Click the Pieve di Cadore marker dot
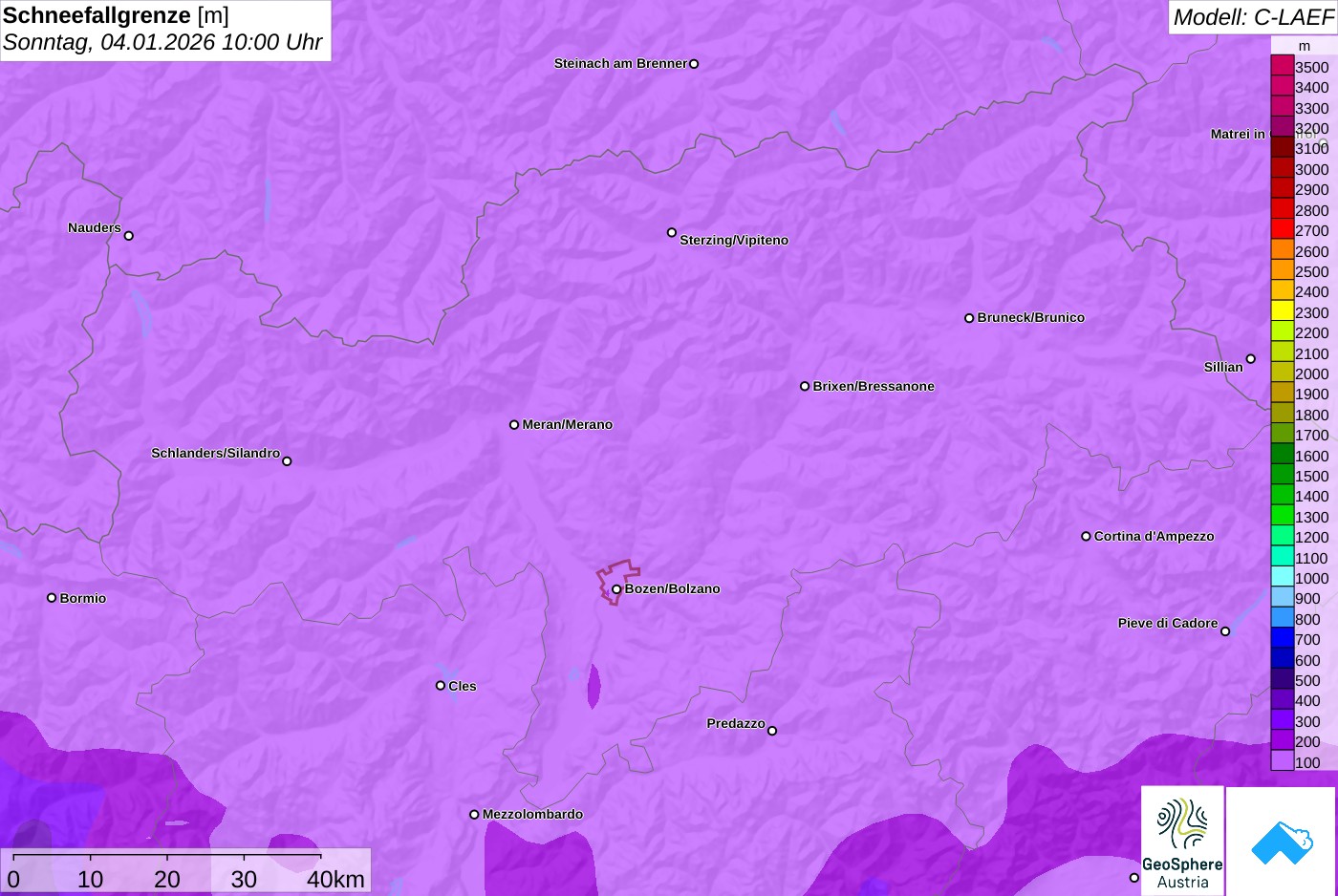Screen dimensions: 1338x896 pos(1225,631)
